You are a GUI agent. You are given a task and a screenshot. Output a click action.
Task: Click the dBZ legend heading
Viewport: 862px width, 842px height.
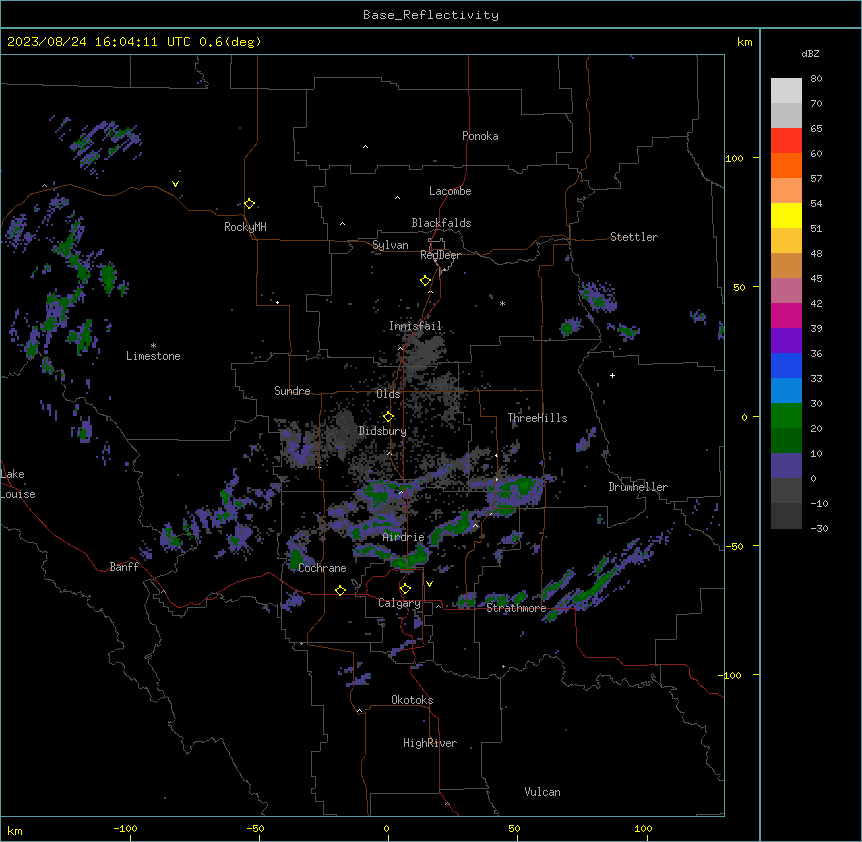[810, 53]
